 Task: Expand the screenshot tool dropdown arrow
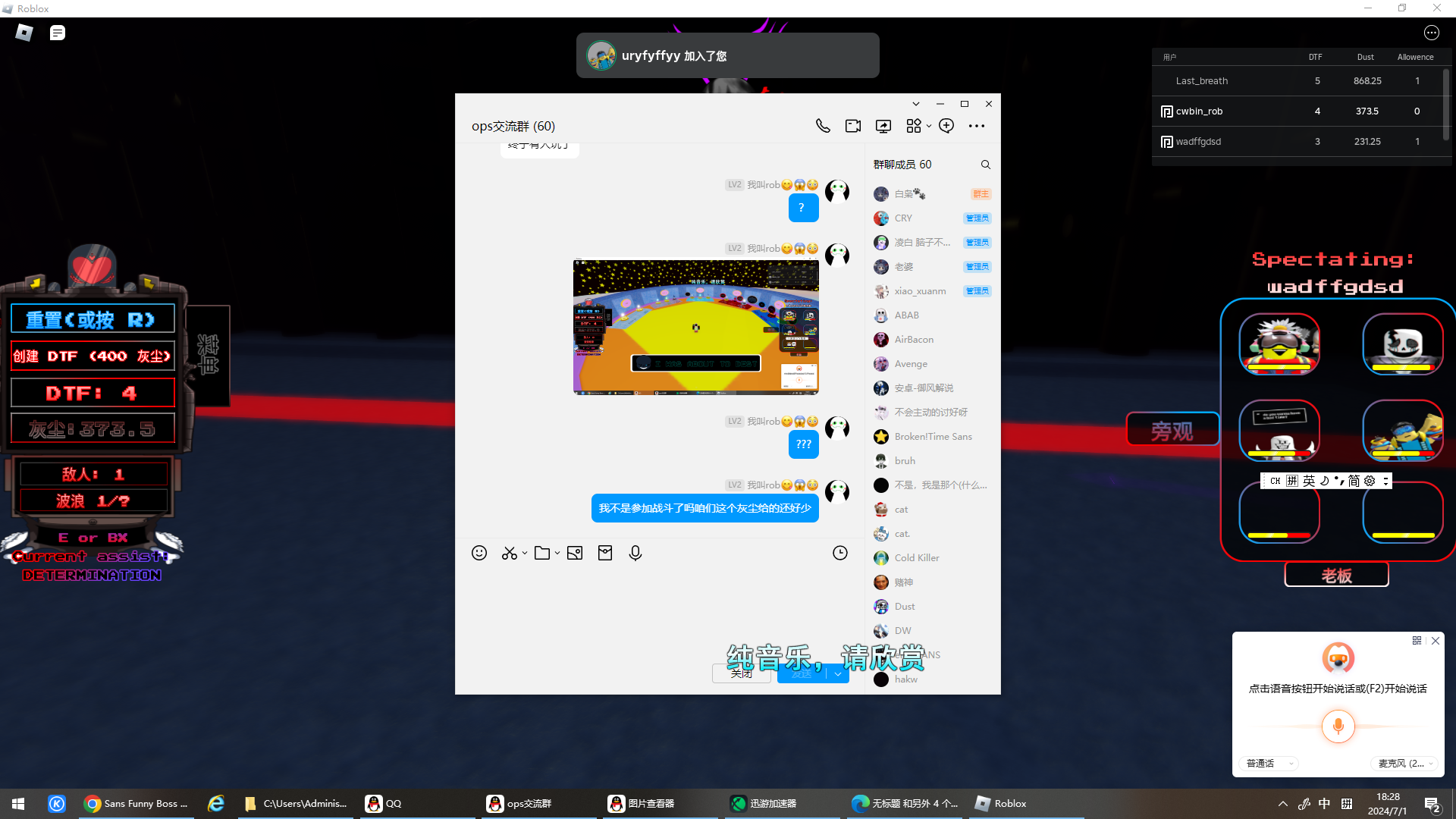pyautogui.click(x=524, y=553)
